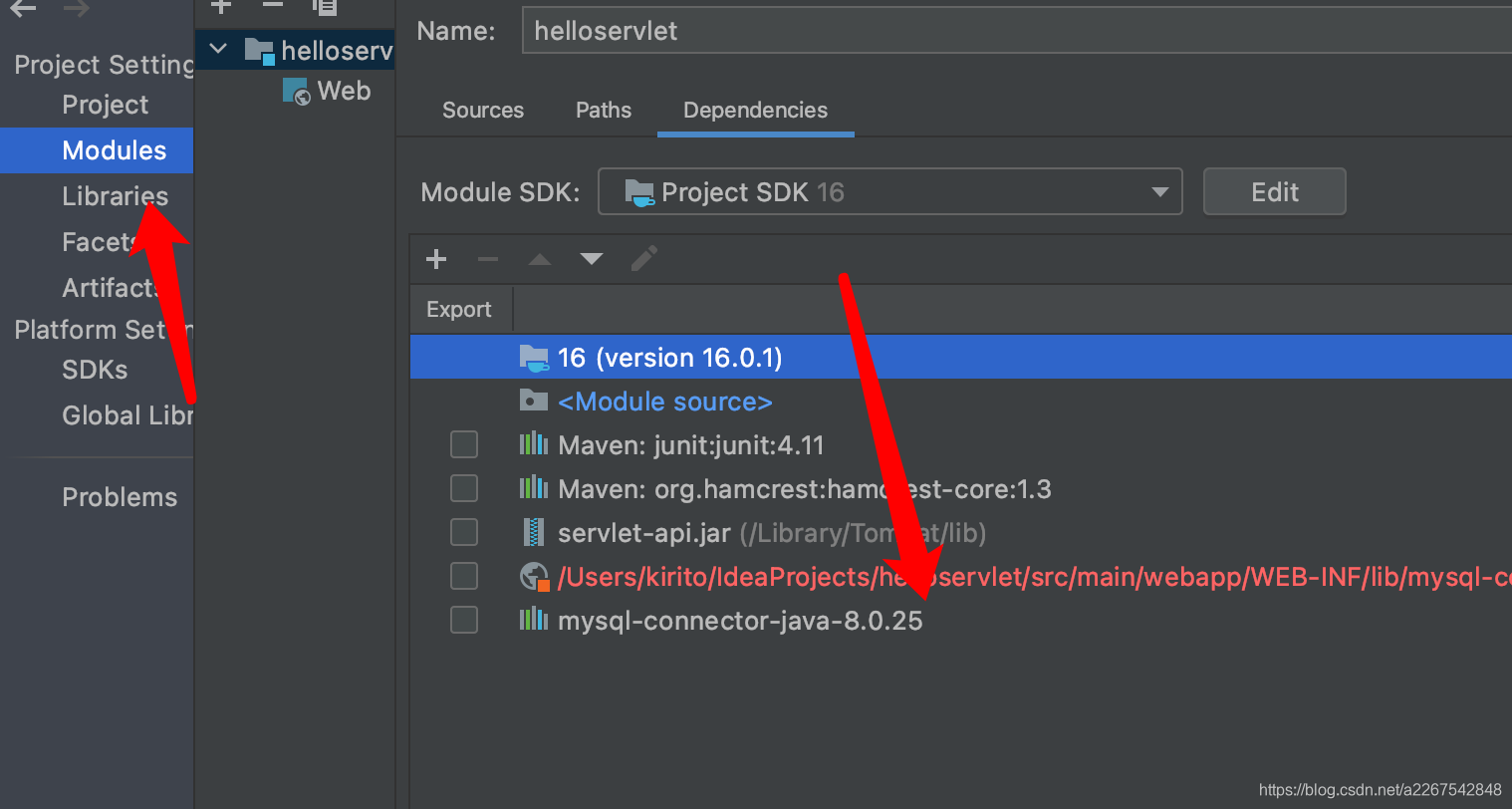Move dependency up with up triangle
Image resolution: width=1512 pixels, height=809 pixels.
pos(540,260)
